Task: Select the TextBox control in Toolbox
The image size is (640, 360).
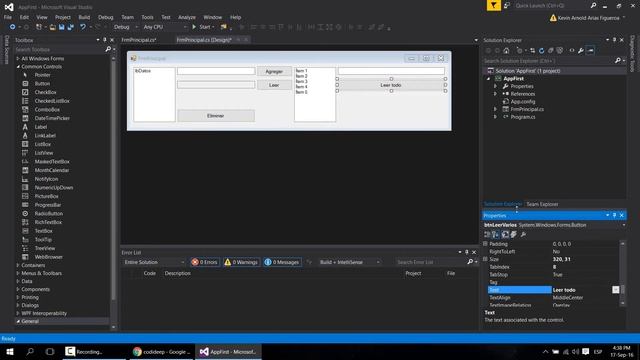Action: [43, 231]
